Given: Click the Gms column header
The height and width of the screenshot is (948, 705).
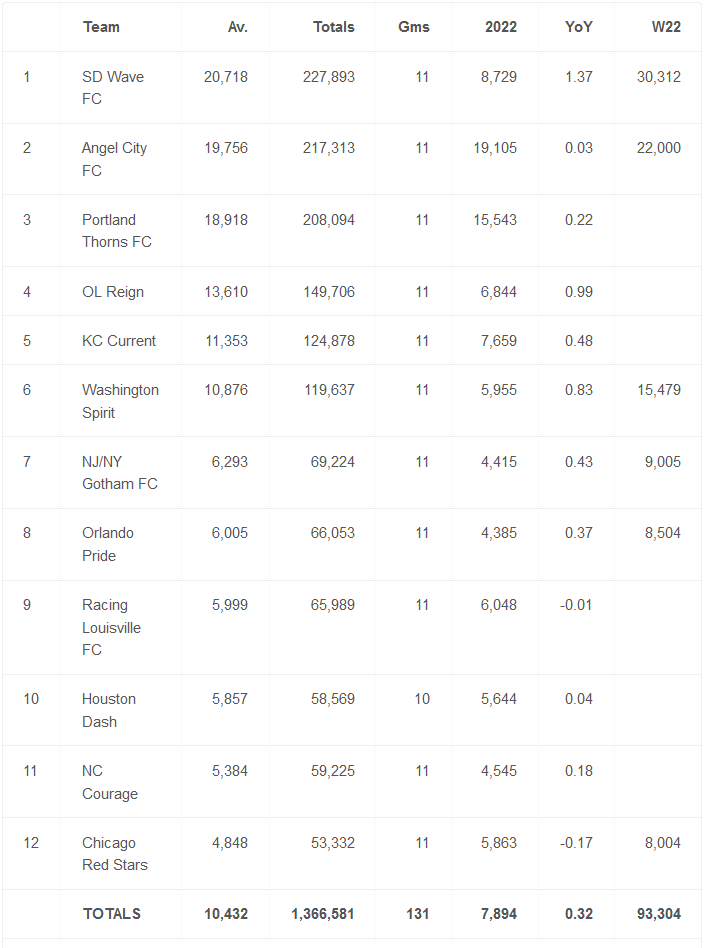Looking at the screenshot, I should pos(414,27).
